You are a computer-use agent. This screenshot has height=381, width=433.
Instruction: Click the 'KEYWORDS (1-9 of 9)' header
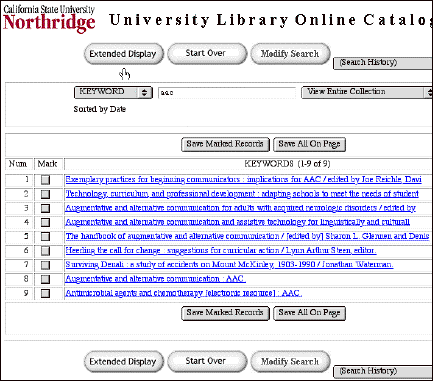pos(287,164)
